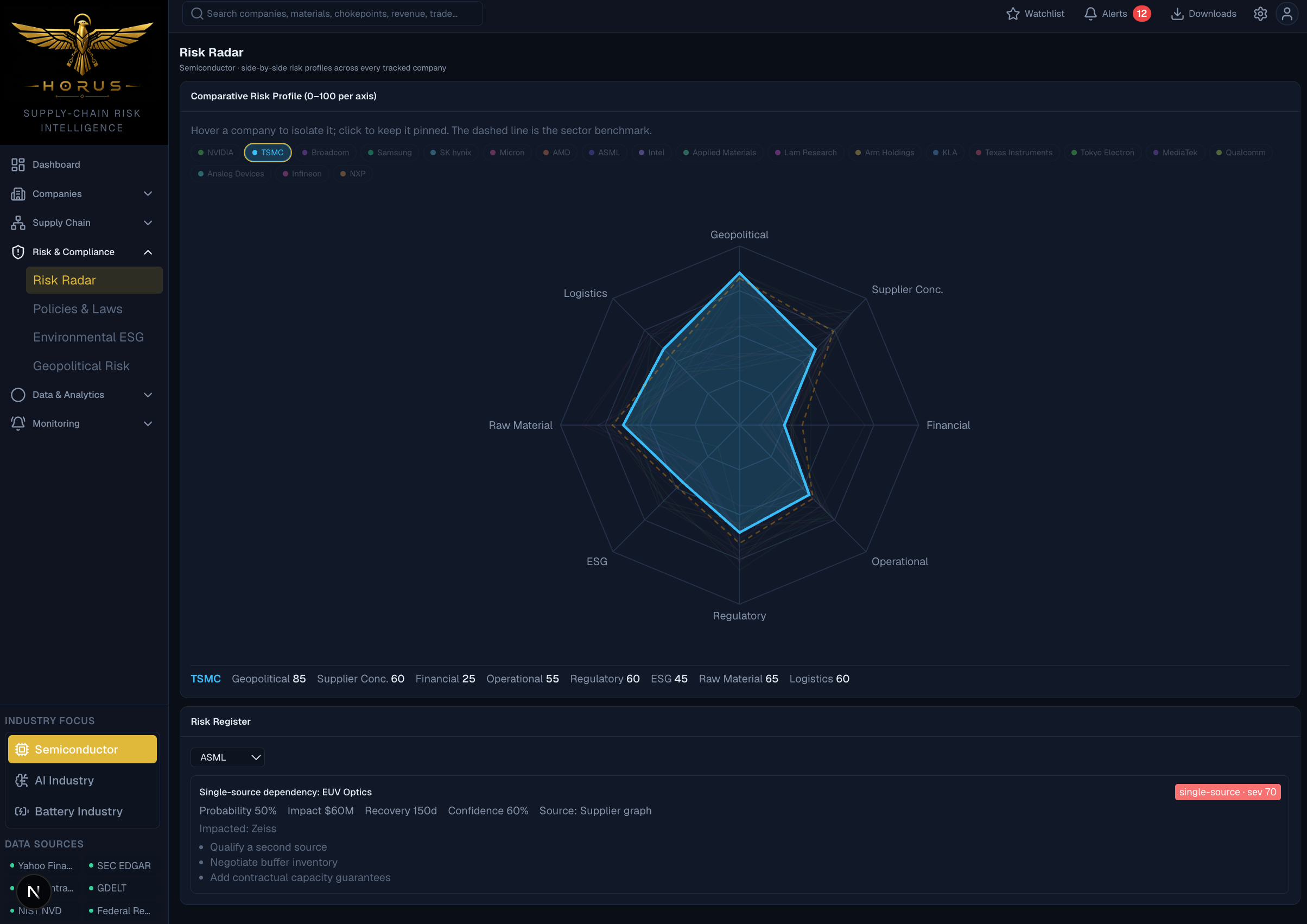Image resolution: width=1307 pixels, height=924 pixels.
Task: Click the Semiconductor chip icon
Action: click(x=22, y=749)
